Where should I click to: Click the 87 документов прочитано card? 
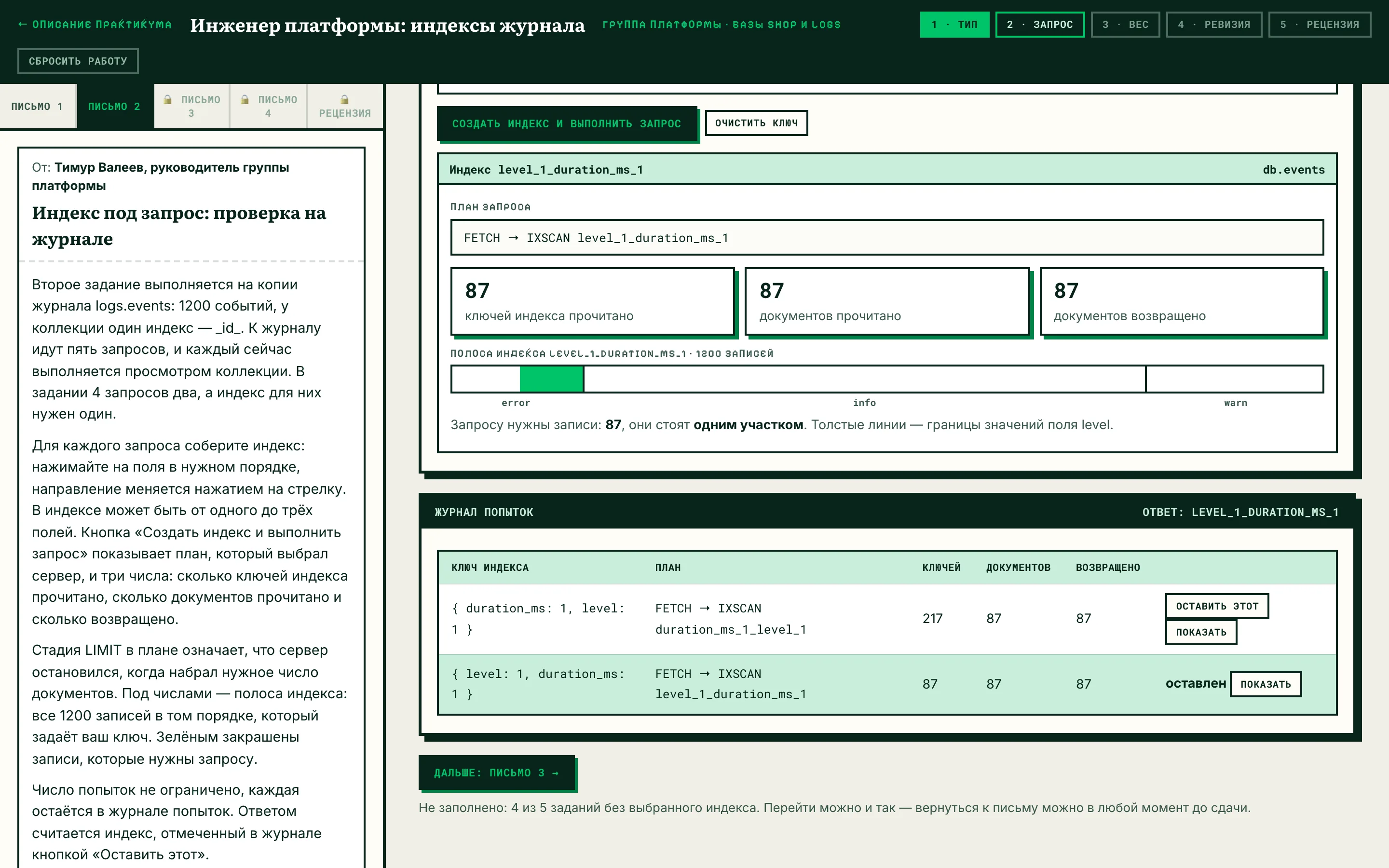point(887,301)
